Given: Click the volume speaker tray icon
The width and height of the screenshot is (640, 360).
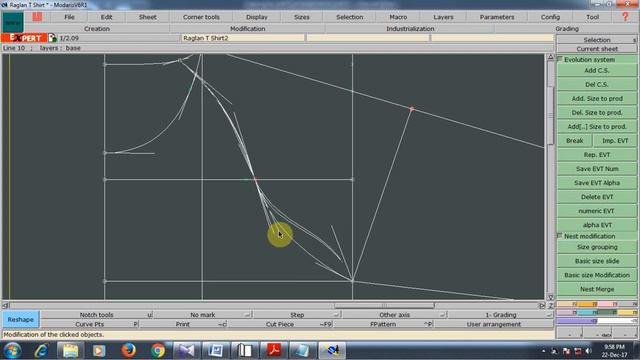Looking at the screenshot, I should pos(588,351).
